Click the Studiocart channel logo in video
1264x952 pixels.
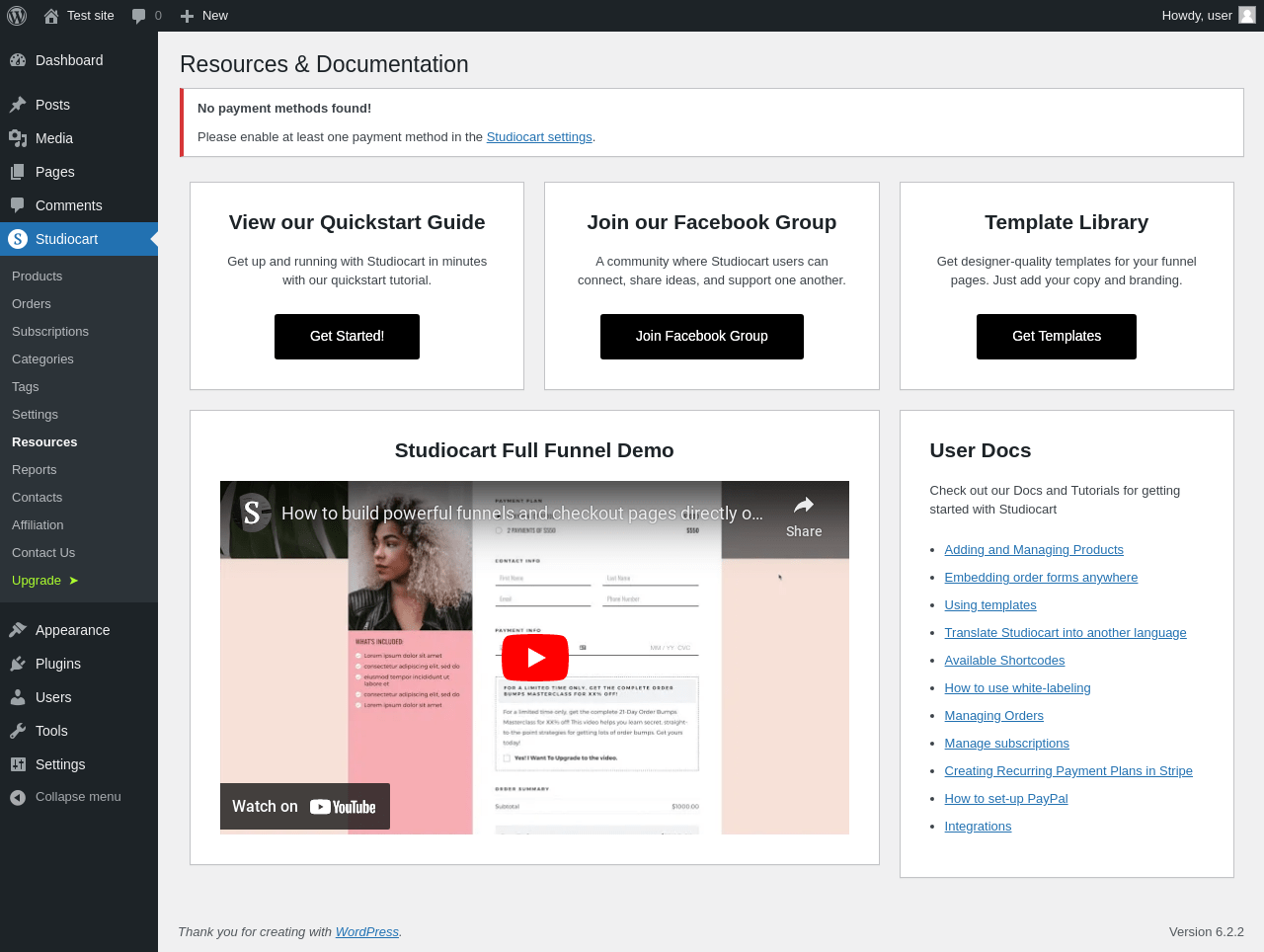252,513
